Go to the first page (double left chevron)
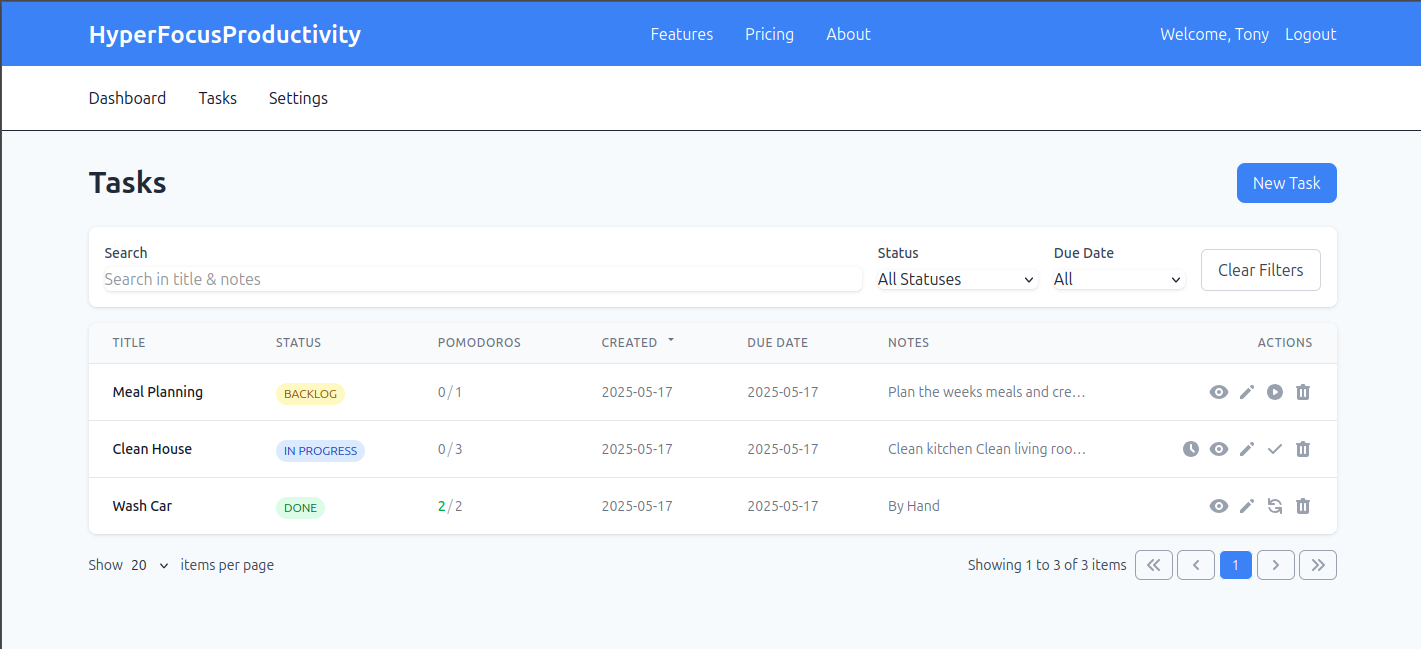 pos(1153,565)
